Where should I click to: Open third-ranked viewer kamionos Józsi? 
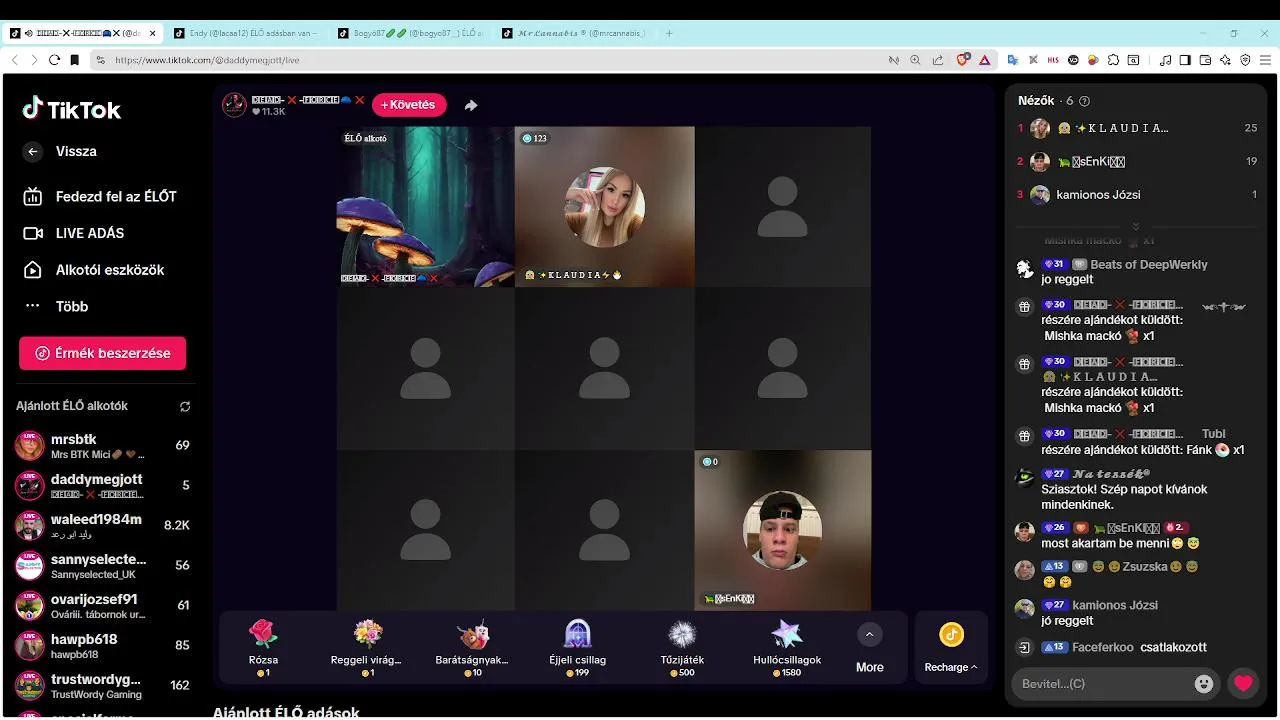(x=1137, y=195)
